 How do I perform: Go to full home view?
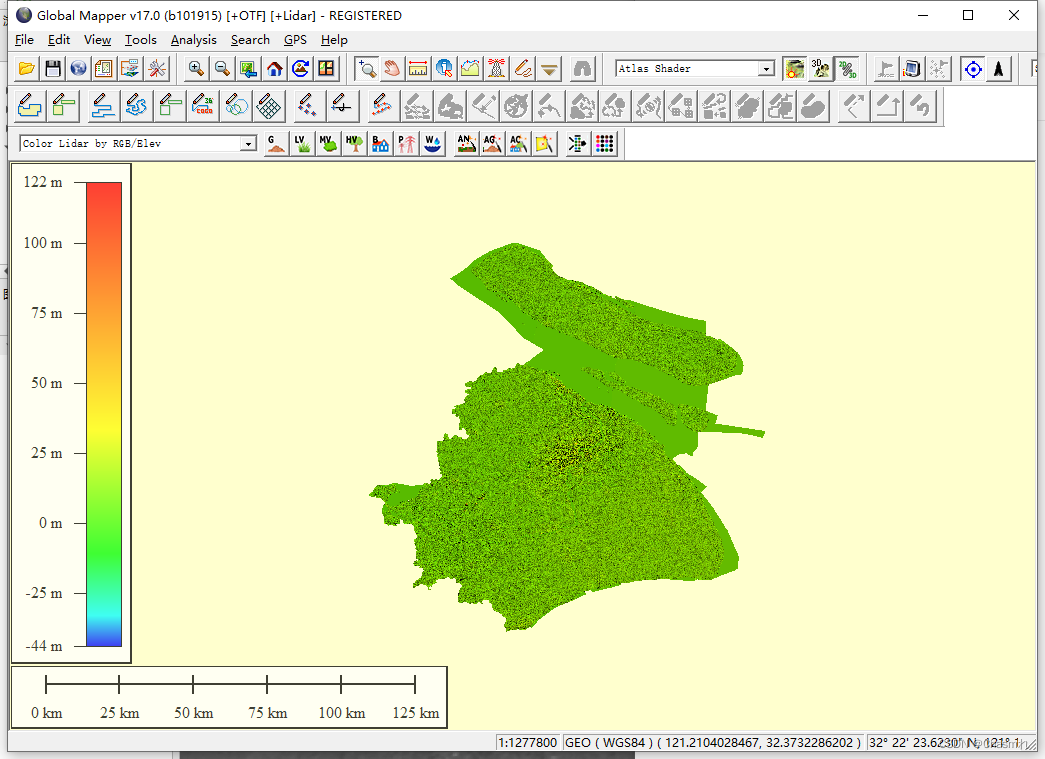click(274, 69)
